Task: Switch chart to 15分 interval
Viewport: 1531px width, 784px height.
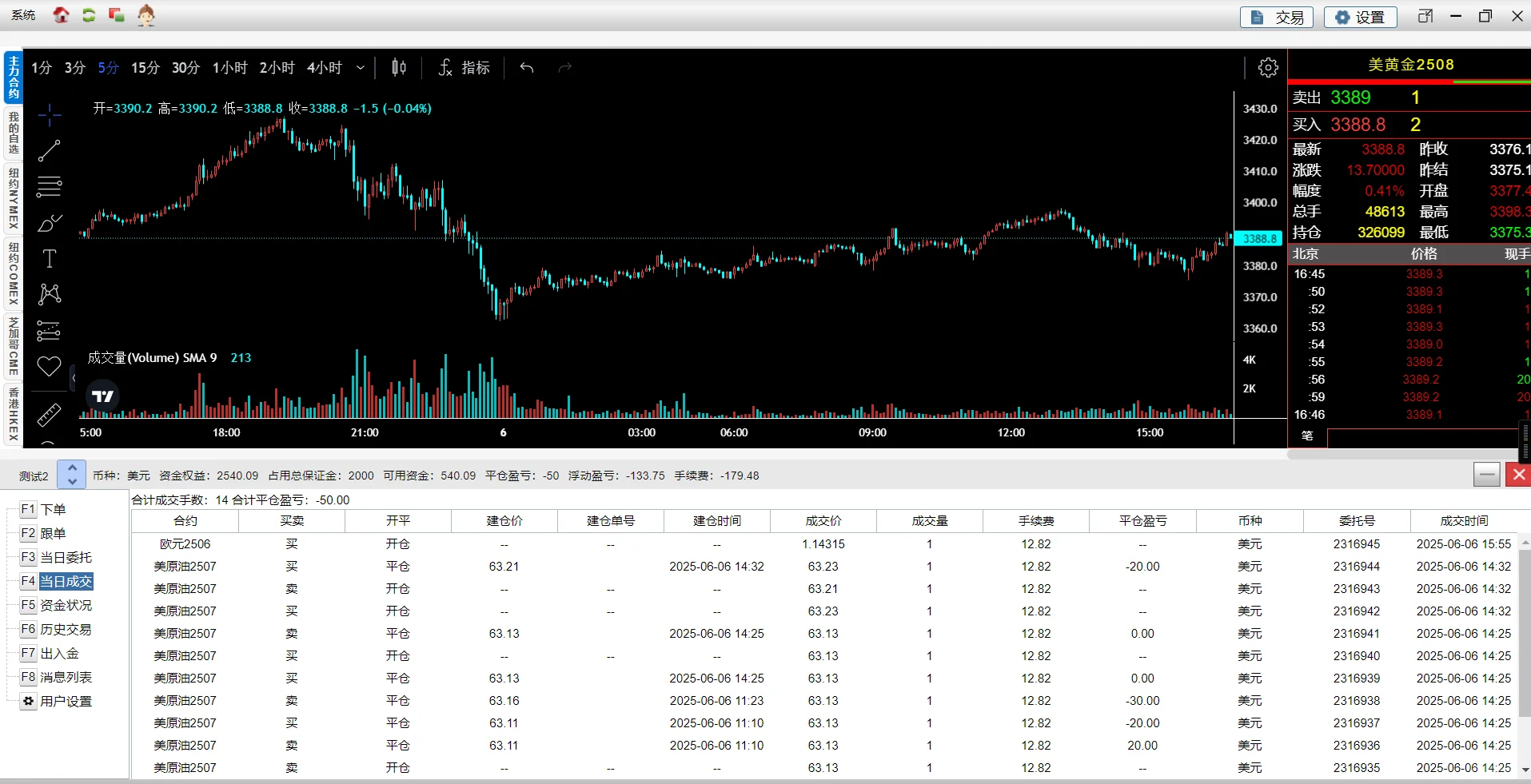Action: [x=146, y=68]
